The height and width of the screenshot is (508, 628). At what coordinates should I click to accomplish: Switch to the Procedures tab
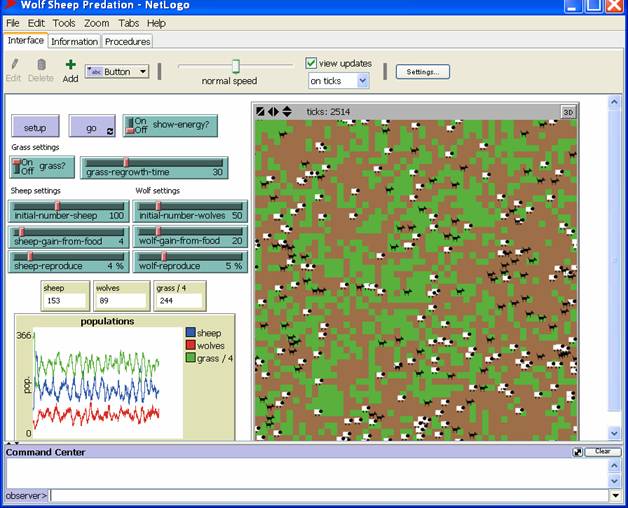click(127, 42)
